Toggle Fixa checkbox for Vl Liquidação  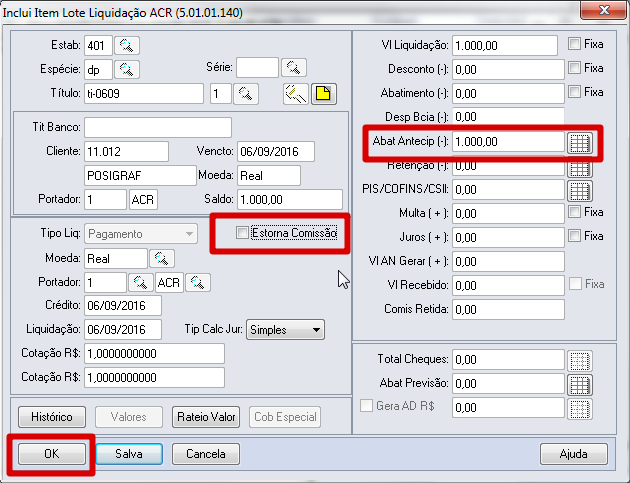575,44
